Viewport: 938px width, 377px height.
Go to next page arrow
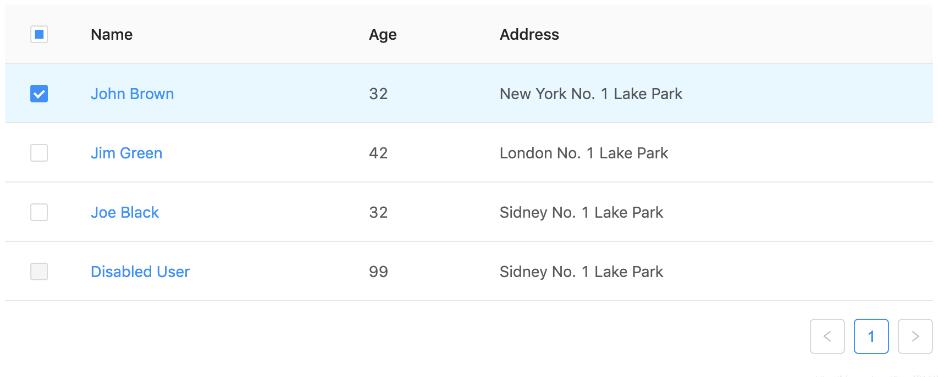(x=915, y=336)
